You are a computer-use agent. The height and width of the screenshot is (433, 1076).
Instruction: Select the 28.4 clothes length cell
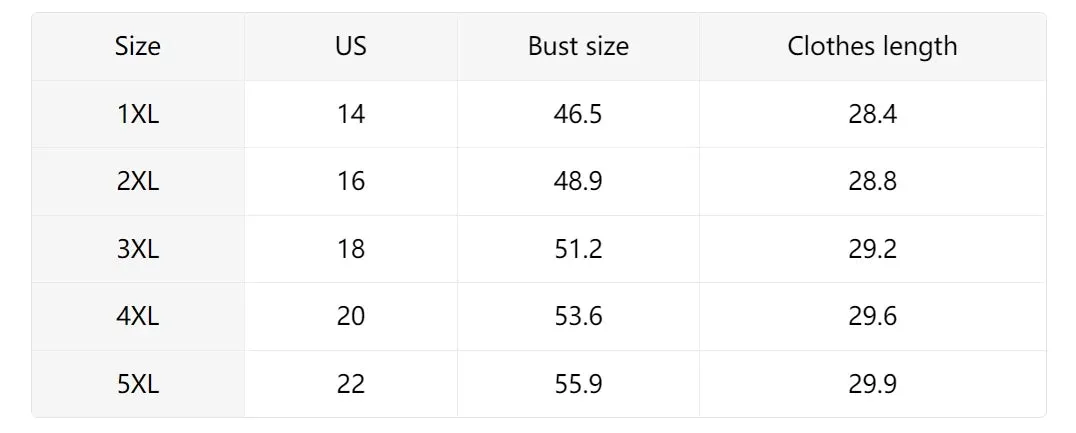click(872, 114)
